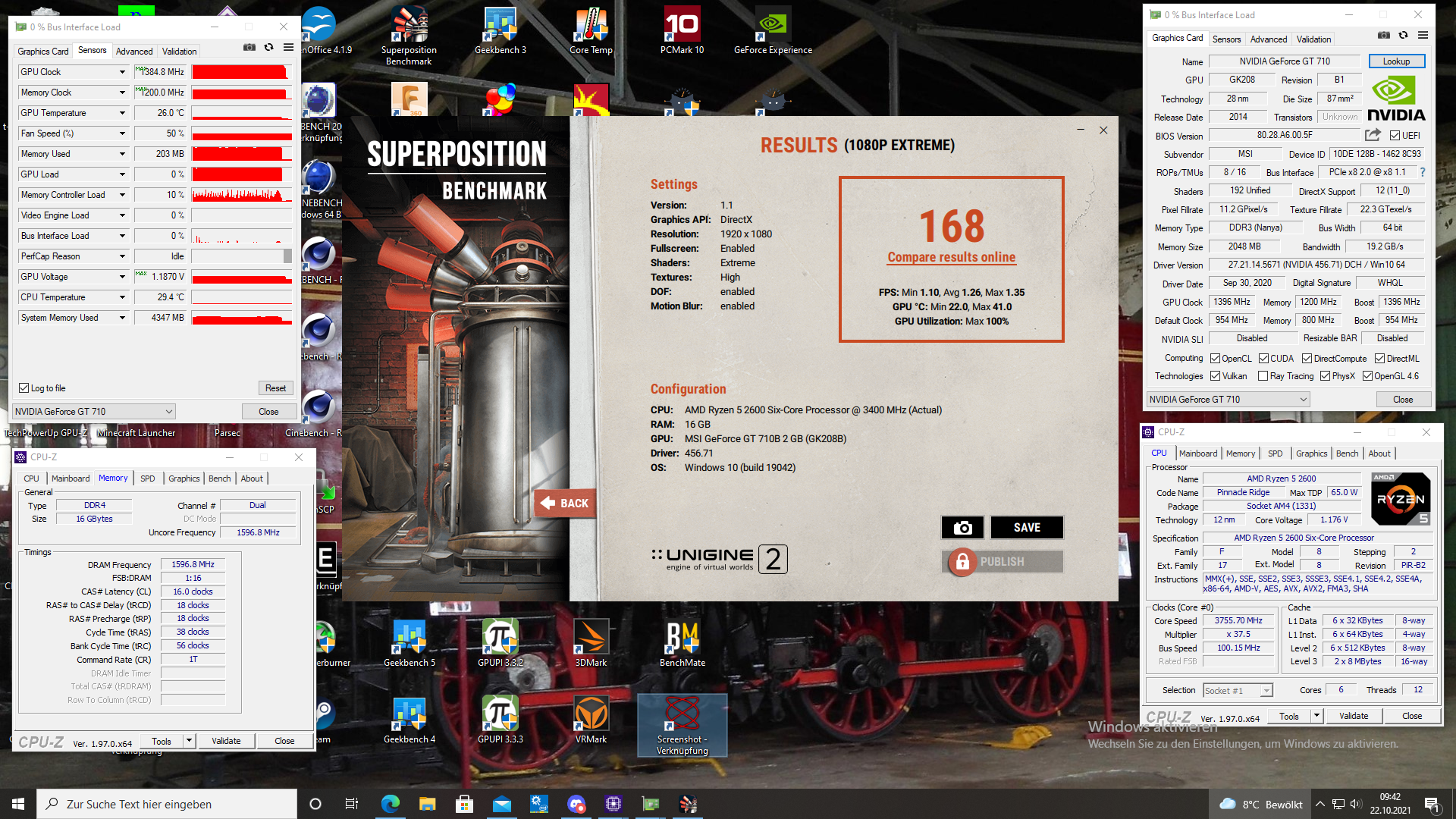1456x819 pixels.
Task: Open Mainboard tab in right CPU-Z window
Action: click(x=1198, y=453)
